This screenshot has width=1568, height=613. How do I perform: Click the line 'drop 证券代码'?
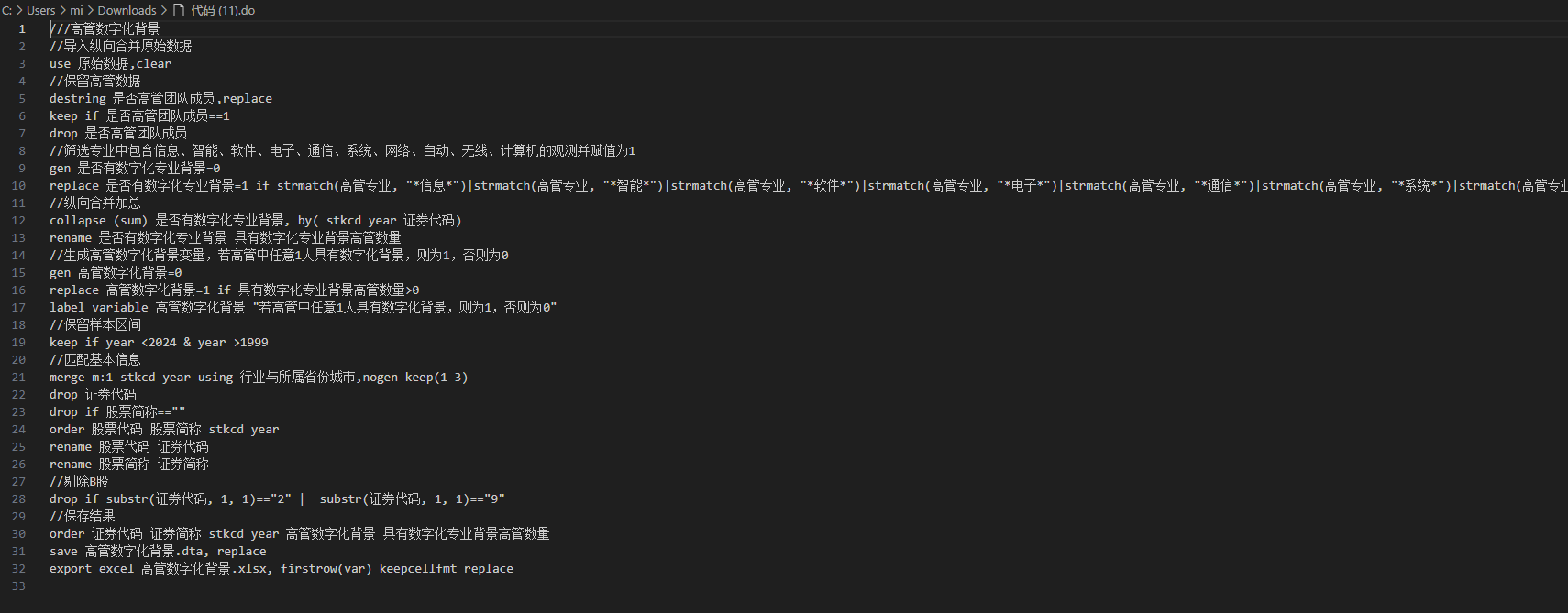[93, 394]
